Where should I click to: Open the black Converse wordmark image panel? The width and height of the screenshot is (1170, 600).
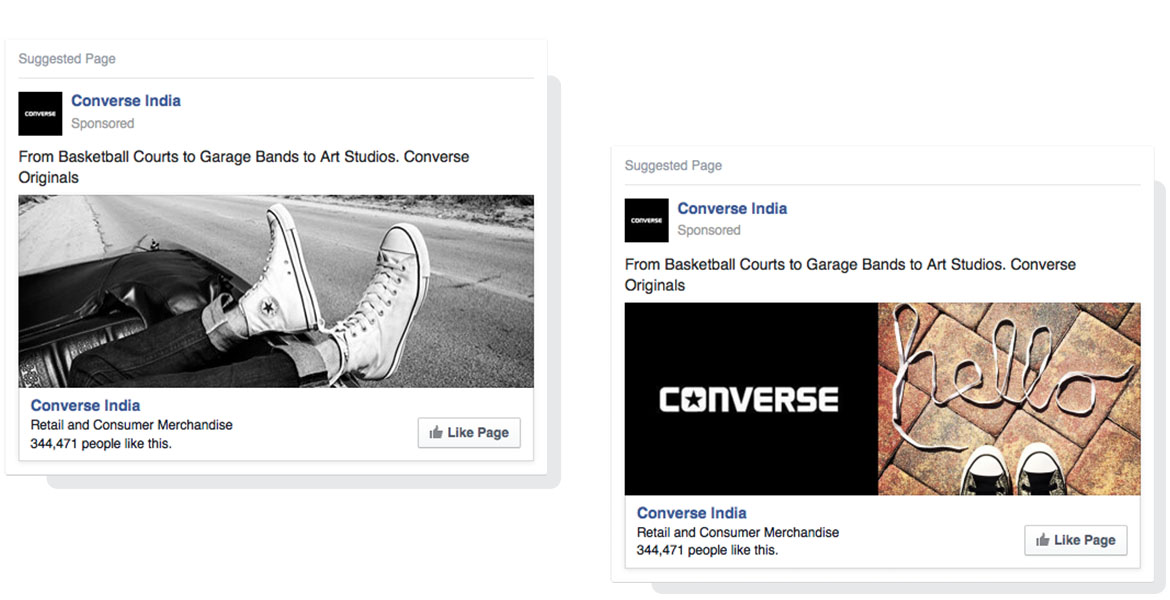click(750, 399)
